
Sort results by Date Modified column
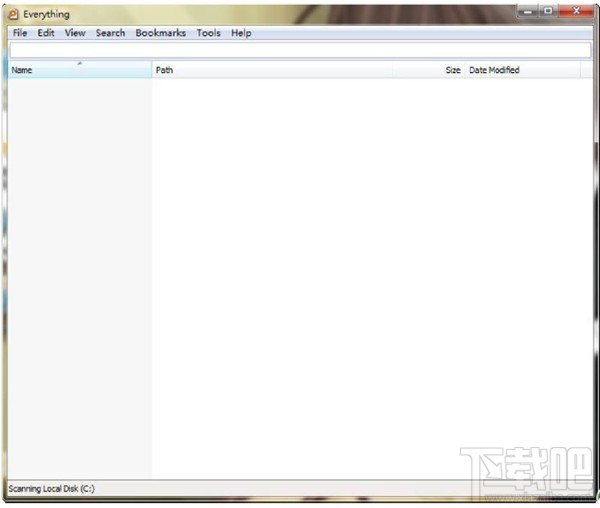click(523, 70)
